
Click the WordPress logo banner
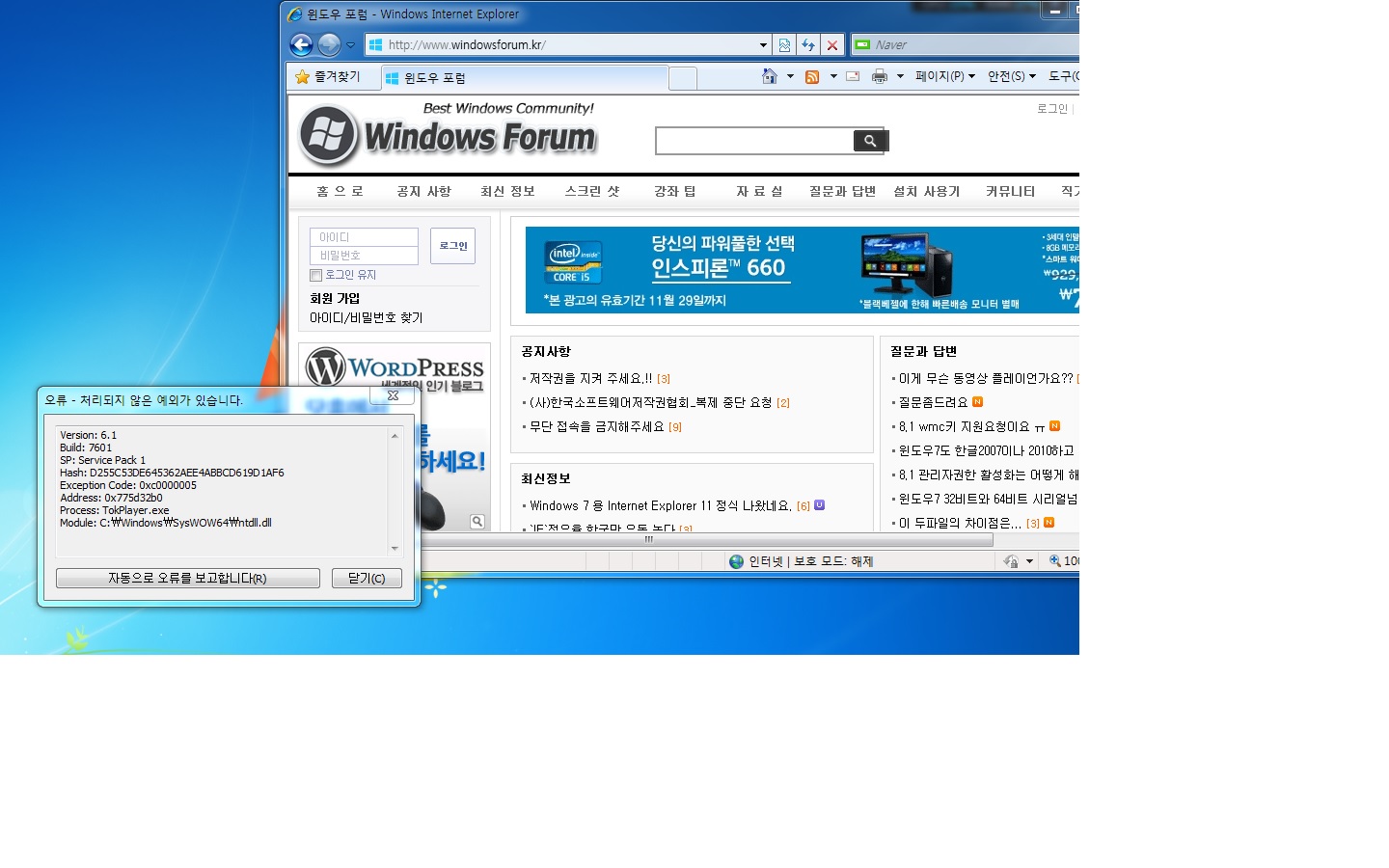(x=395, y=368)
